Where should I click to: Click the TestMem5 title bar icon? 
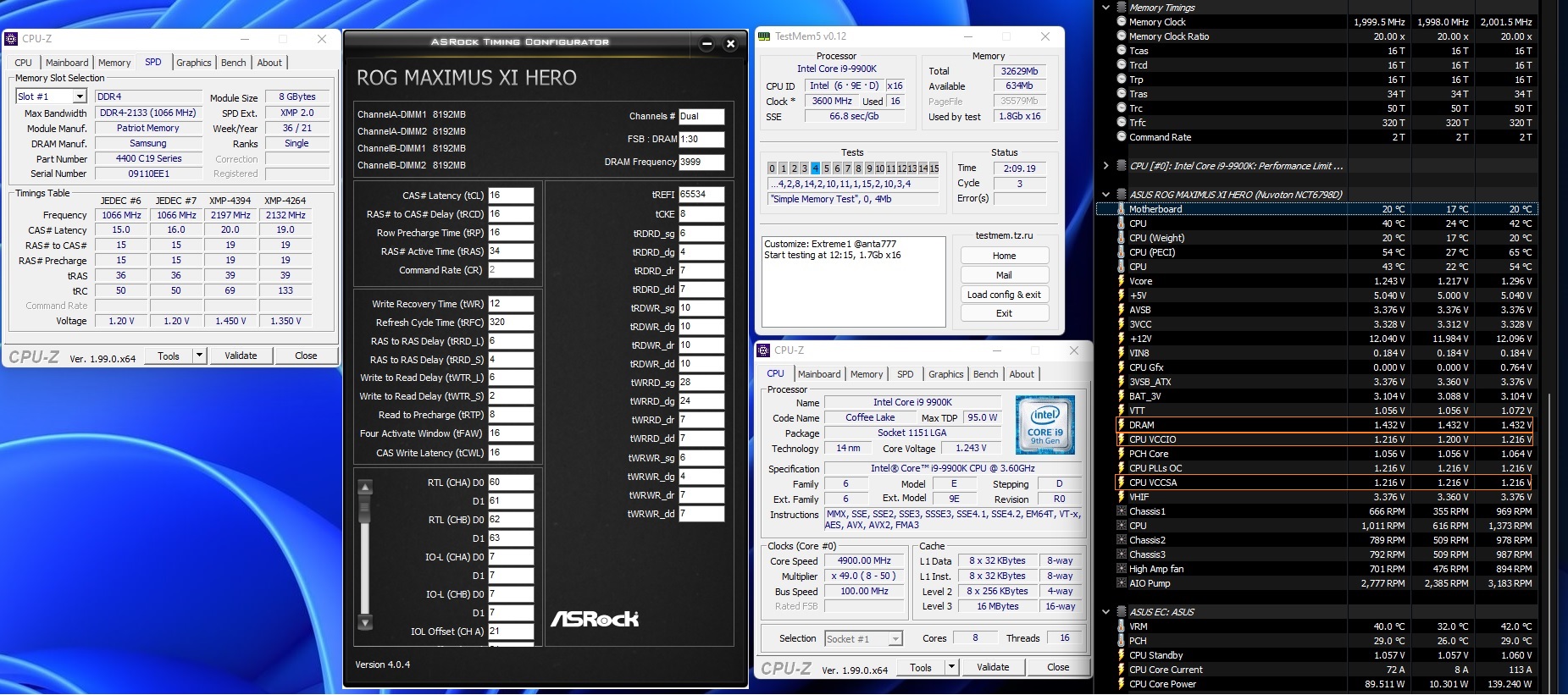click(764, 36)
